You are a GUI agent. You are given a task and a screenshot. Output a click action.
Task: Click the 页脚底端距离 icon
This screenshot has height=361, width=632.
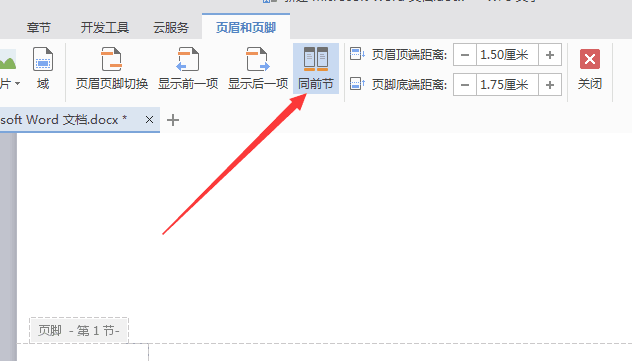(x=357, y=84)
